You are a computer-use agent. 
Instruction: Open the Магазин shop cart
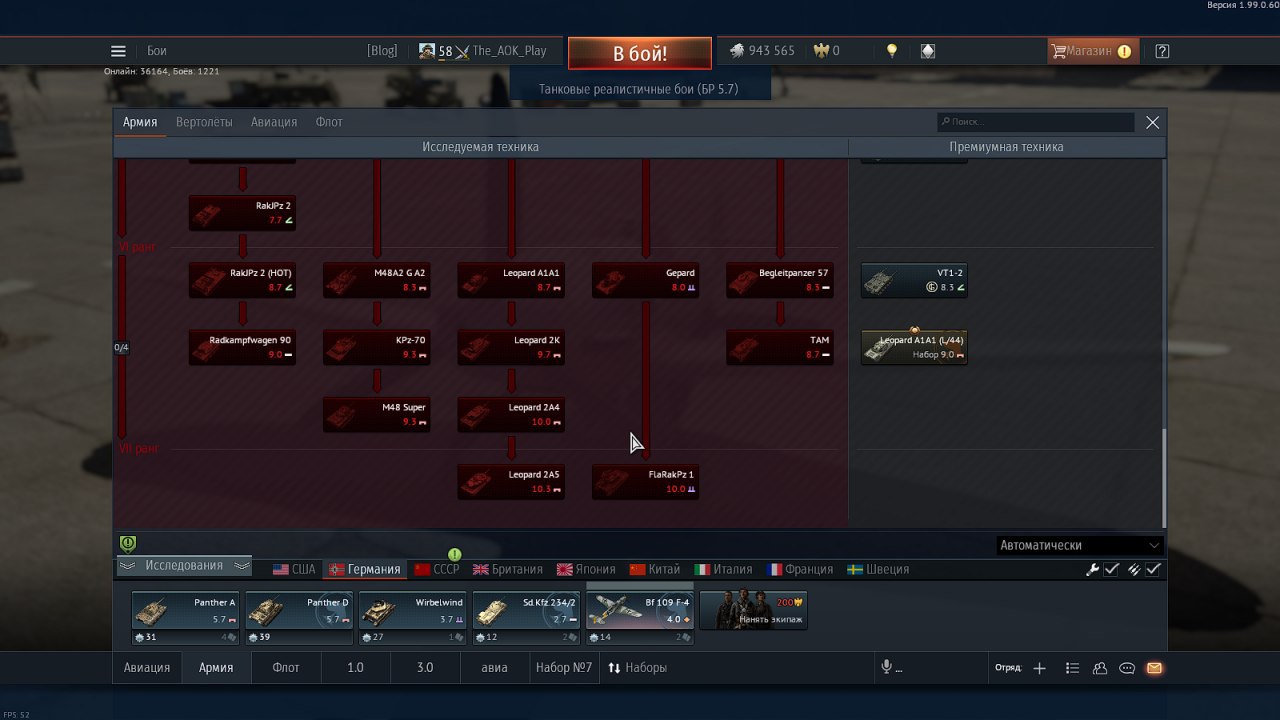pyautogui.click(x=1093, y=51)
